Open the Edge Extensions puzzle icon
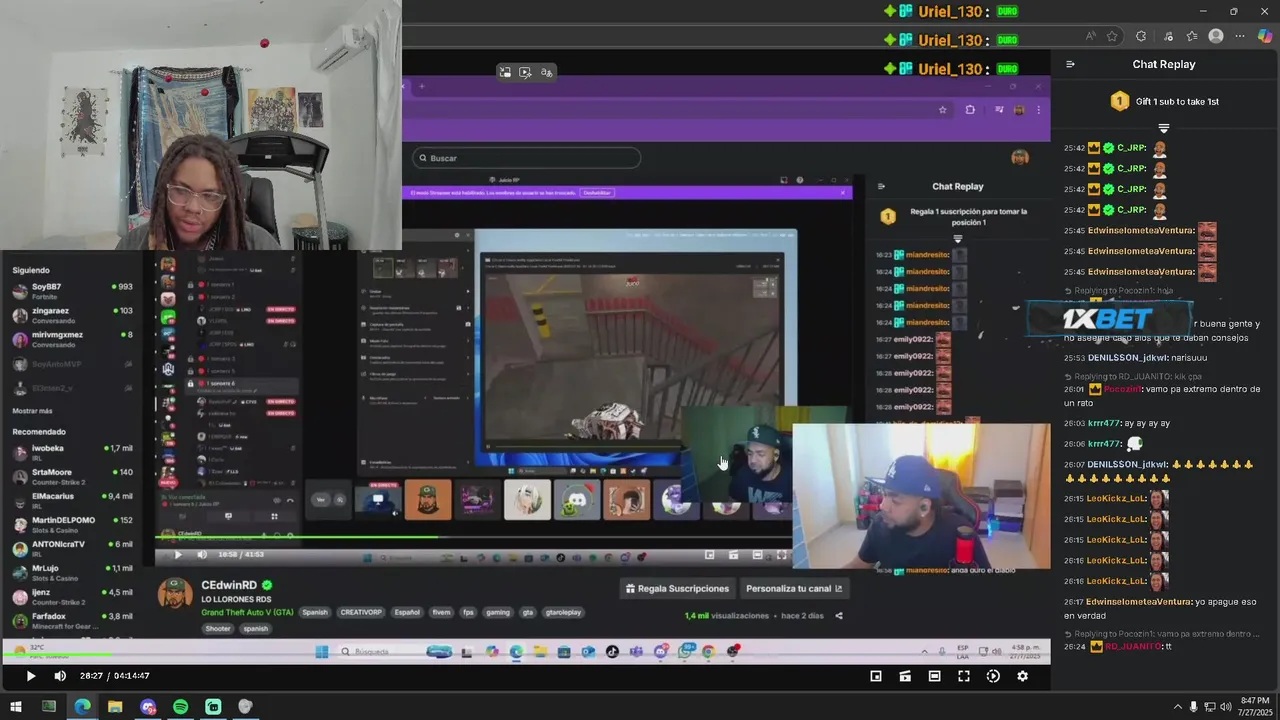This screenshot has width=1280, height=720. click(1141, 36)
